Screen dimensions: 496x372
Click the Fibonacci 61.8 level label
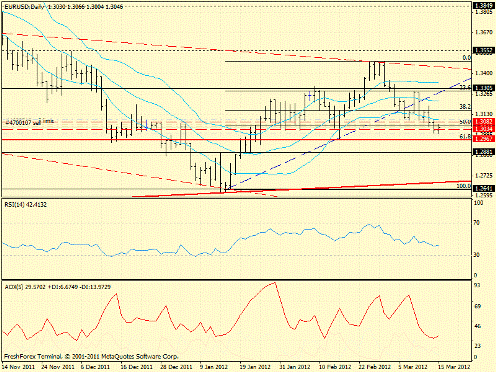[x=465, y=136]
